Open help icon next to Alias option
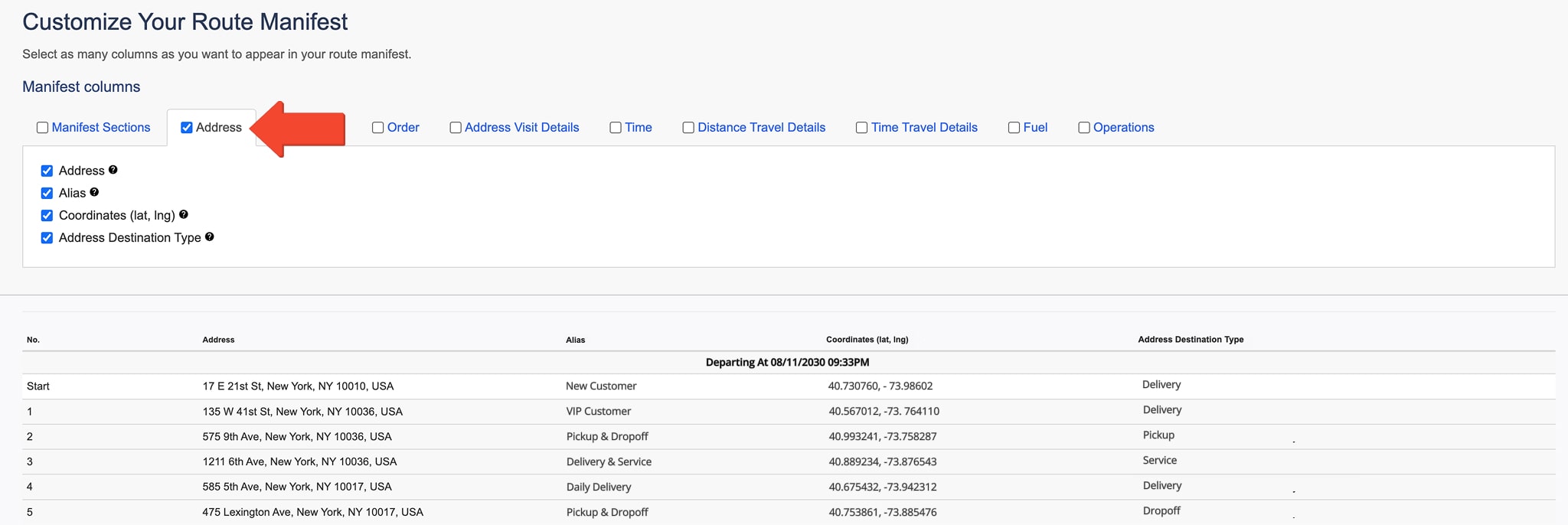The image size is (1568, 525). (x=94, y=192)
